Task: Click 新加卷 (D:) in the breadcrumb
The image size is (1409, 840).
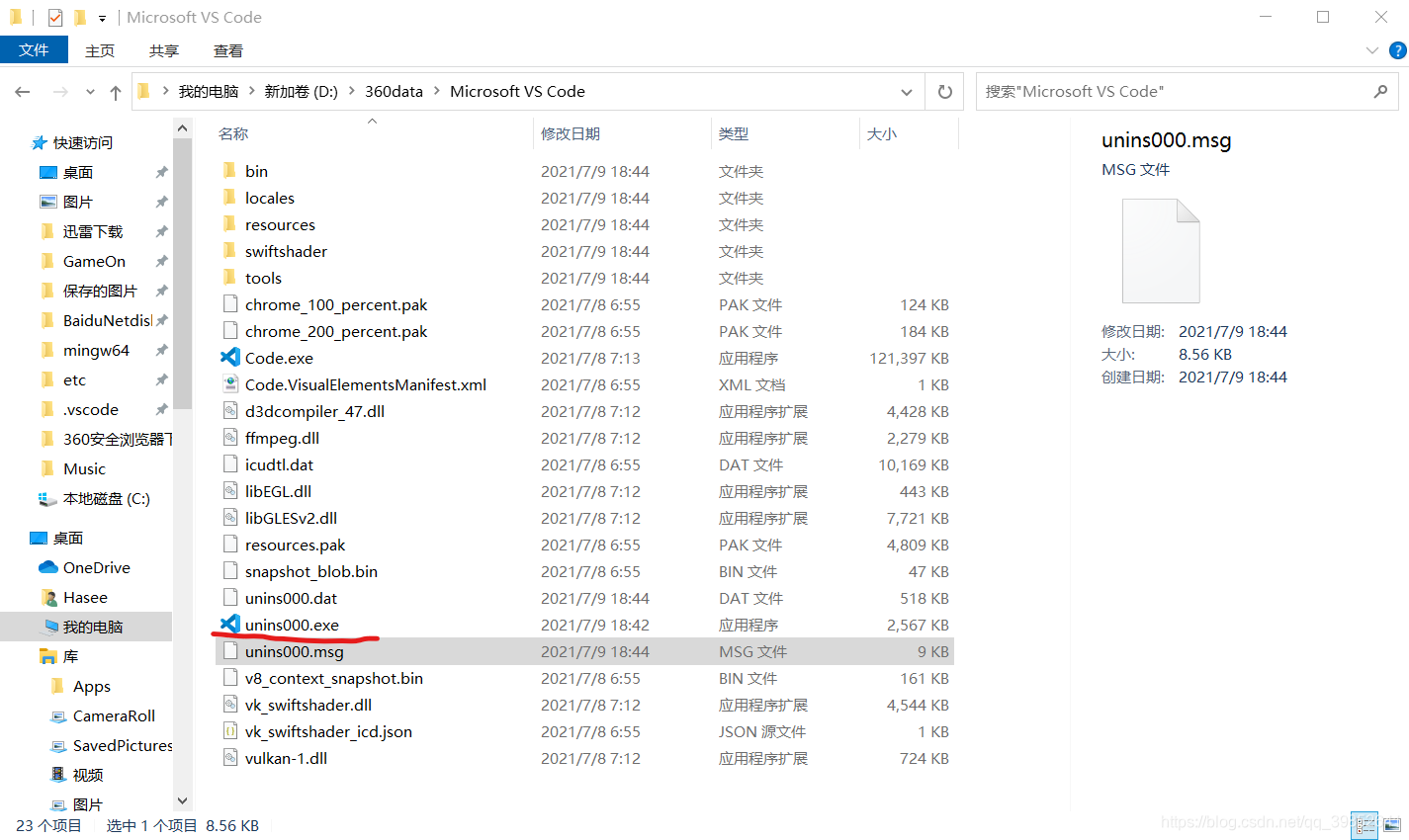Action: (301, 91)
